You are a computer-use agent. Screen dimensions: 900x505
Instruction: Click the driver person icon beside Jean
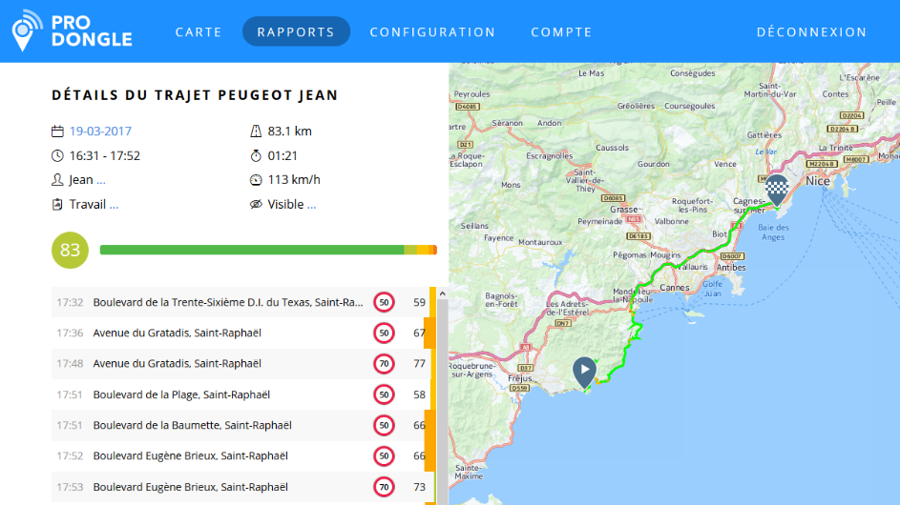point(57,180)
